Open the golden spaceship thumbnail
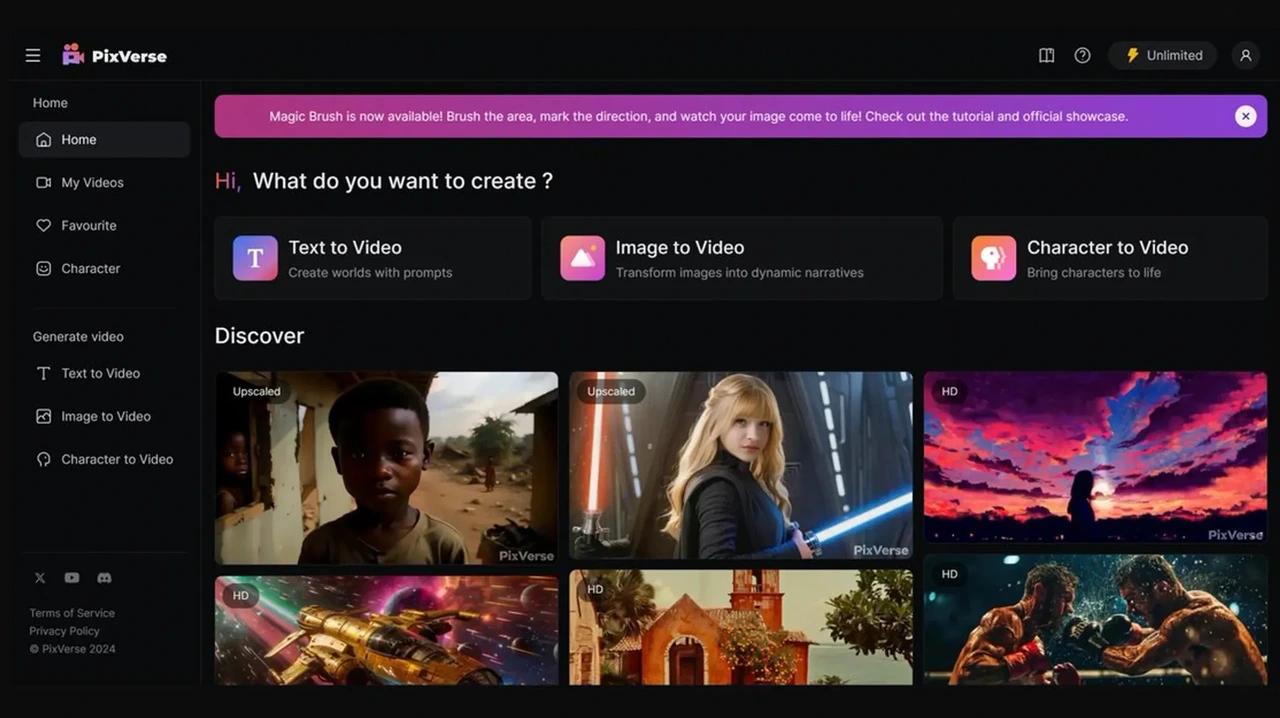 click(x=386, y=630)
